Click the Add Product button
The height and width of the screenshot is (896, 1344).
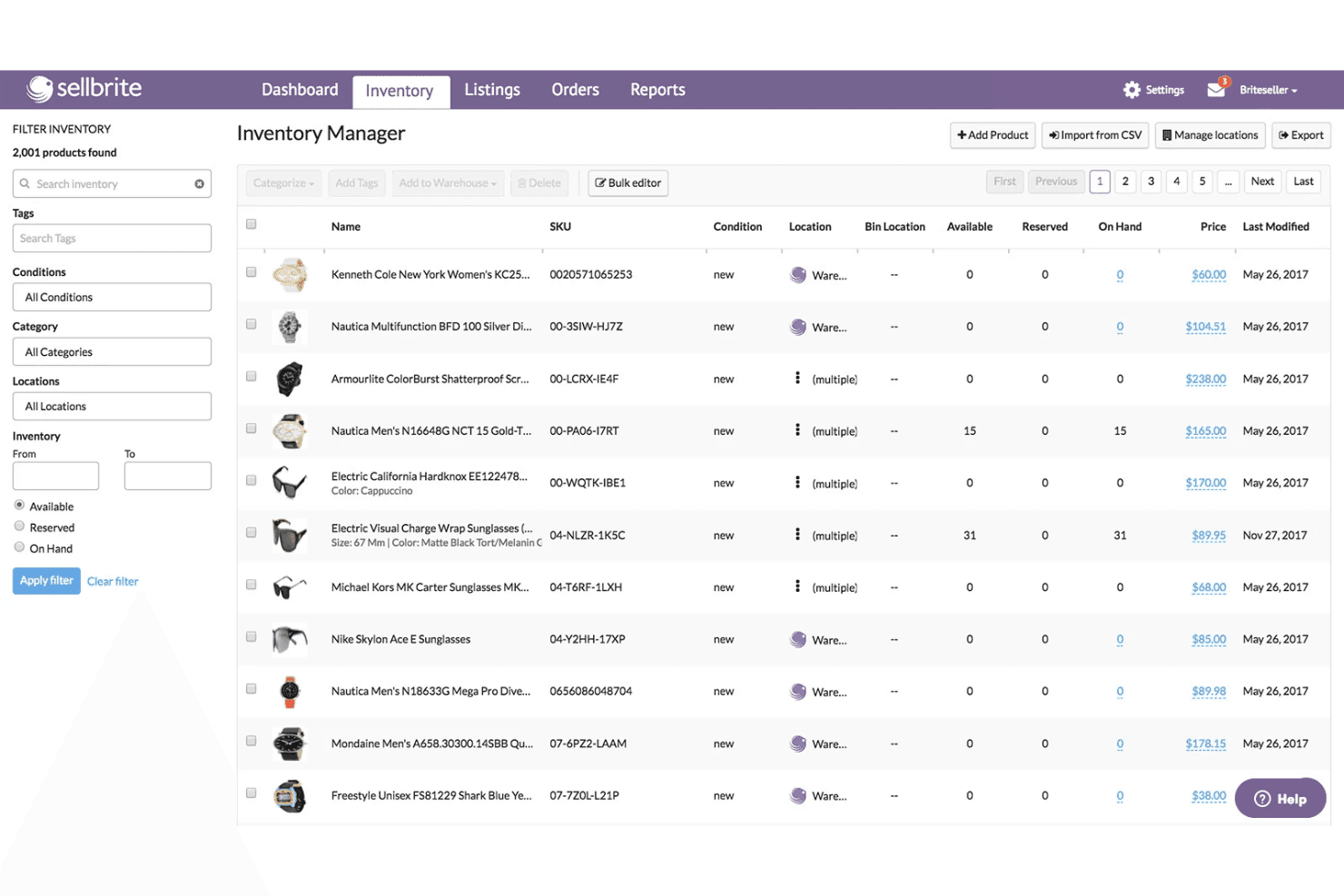(x=993, y=135)
